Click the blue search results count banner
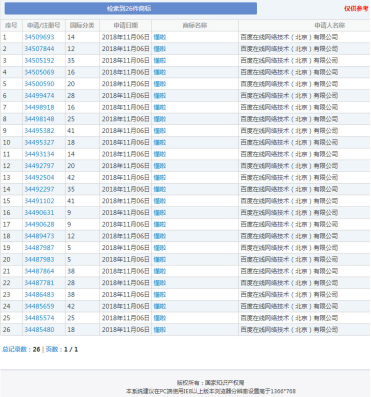The width and height of the screenshot is (371, 397). pos(131,8)
